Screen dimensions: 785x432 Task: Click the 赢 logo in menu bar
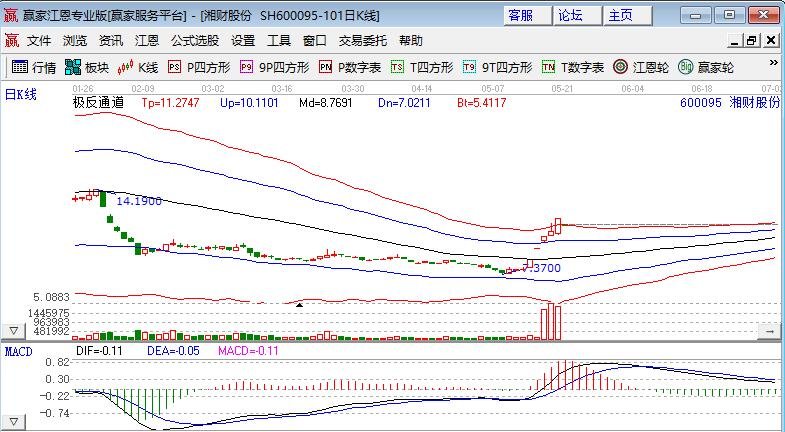pos(12,41)
